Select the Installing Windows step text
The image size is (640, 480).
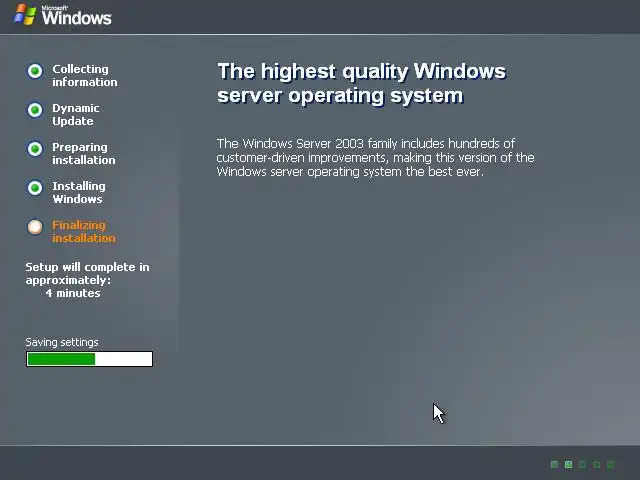tap(79, 193)
